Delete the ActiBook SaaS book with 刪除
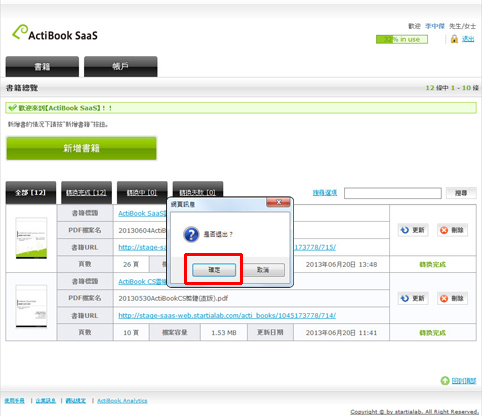Image resolution: width=482 pixels, height=416 pixels. [x=452, y=230]
